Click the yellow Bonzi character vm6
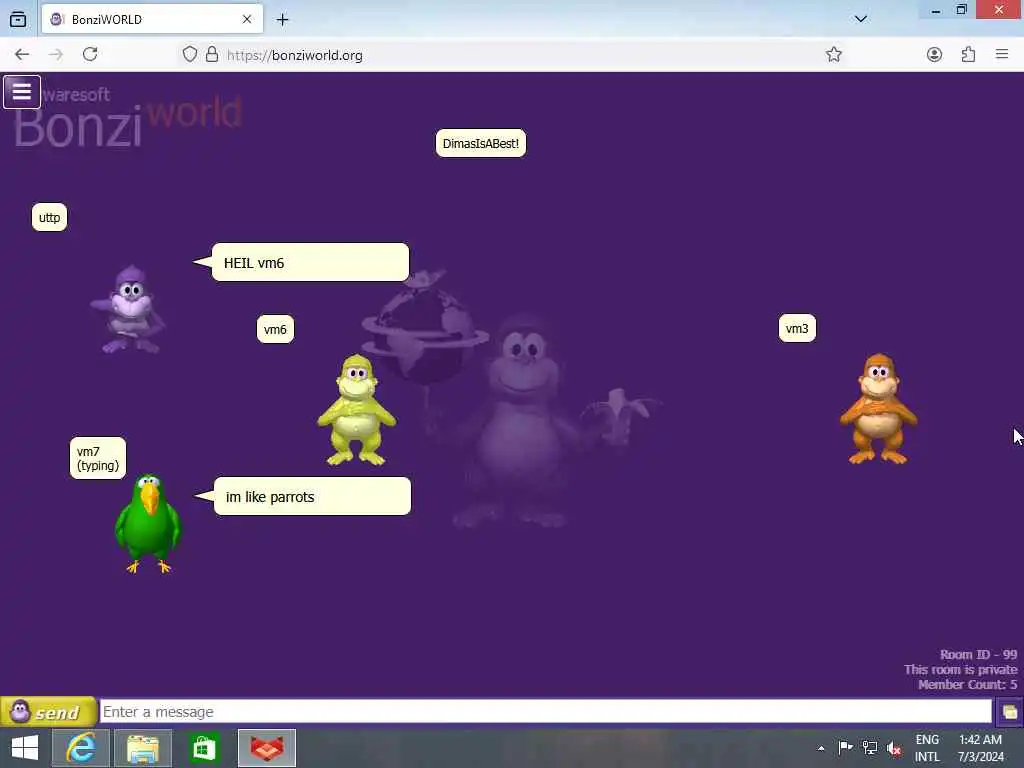This screenshot has height=768, width=1024. pos(357,410)
